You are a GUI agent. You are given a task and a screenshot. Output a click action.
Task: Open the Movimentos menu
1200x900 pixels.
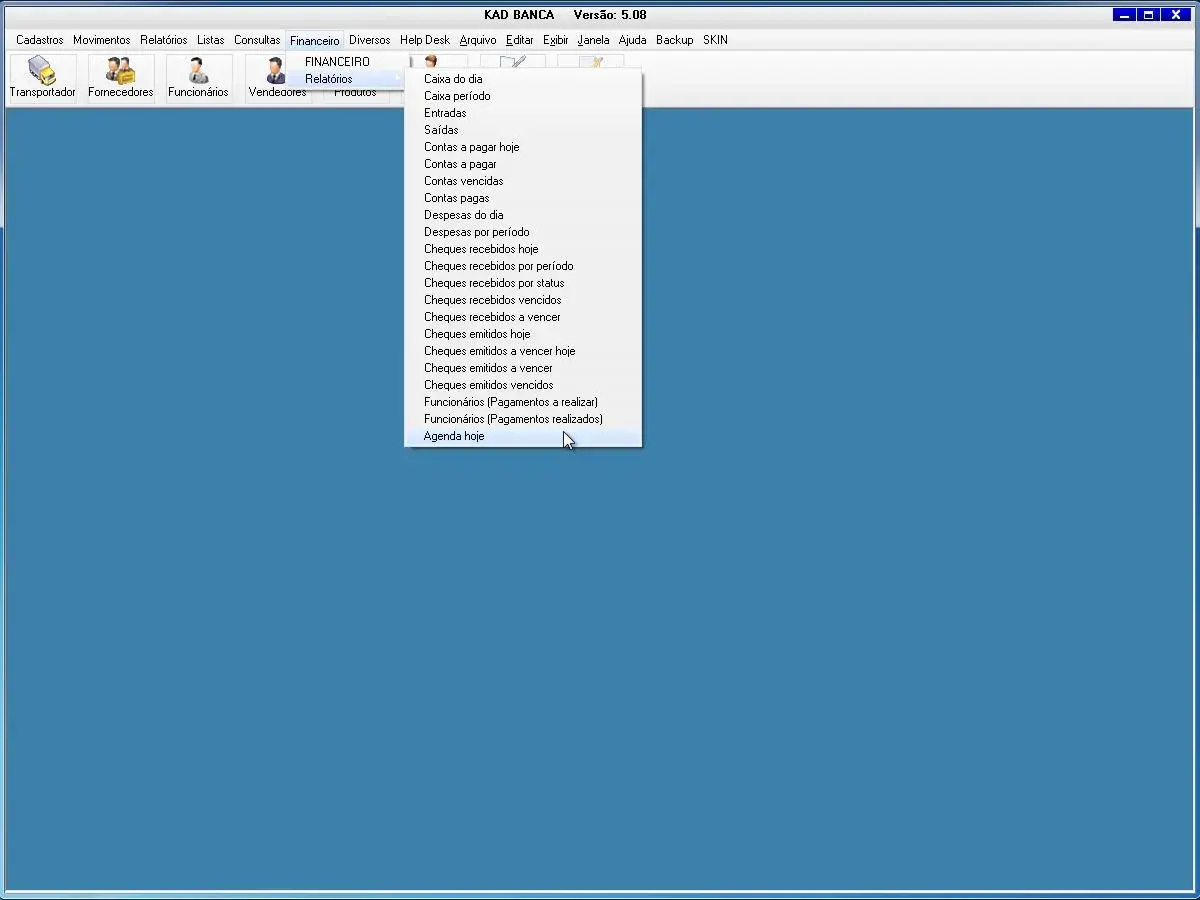tap(101, 41)
